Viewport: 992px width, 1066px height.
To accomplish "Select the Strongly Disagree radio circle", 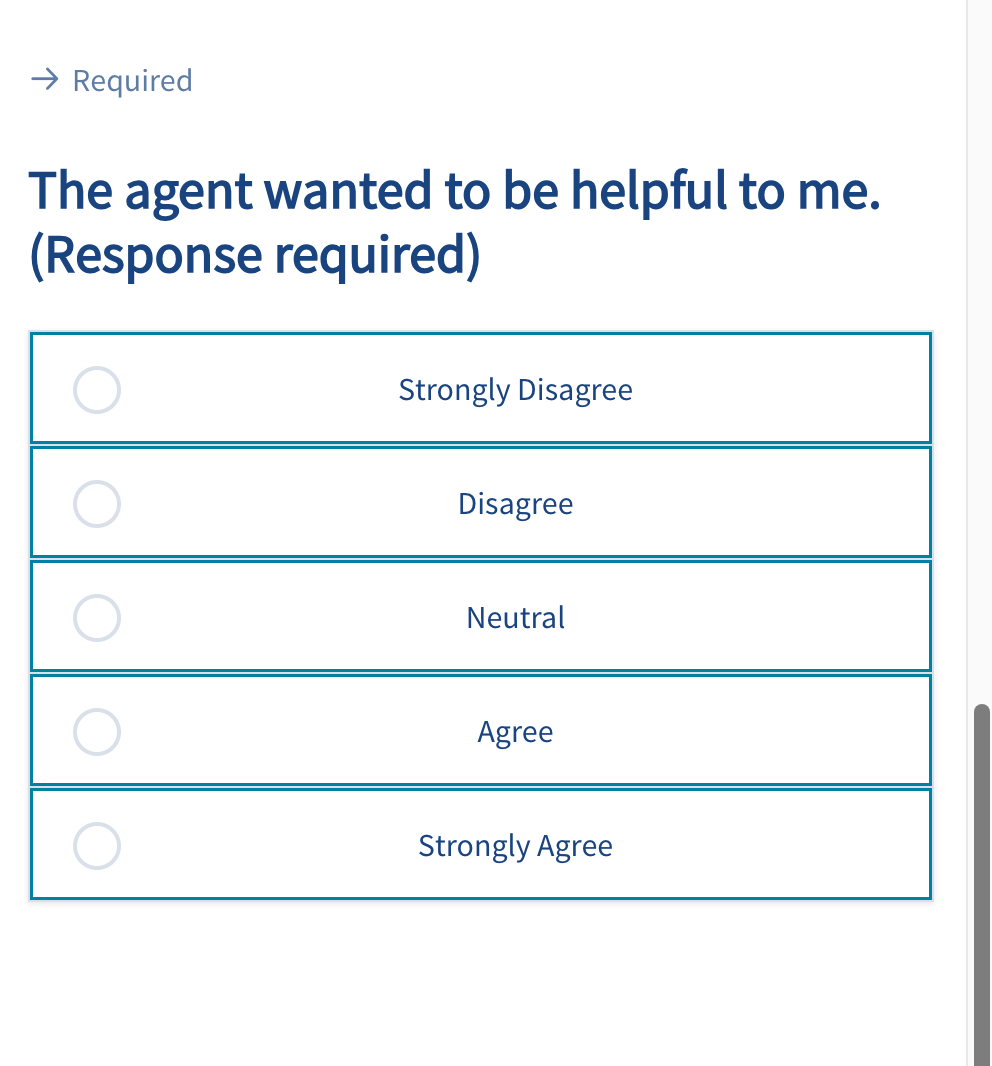I will coord(97,389).
